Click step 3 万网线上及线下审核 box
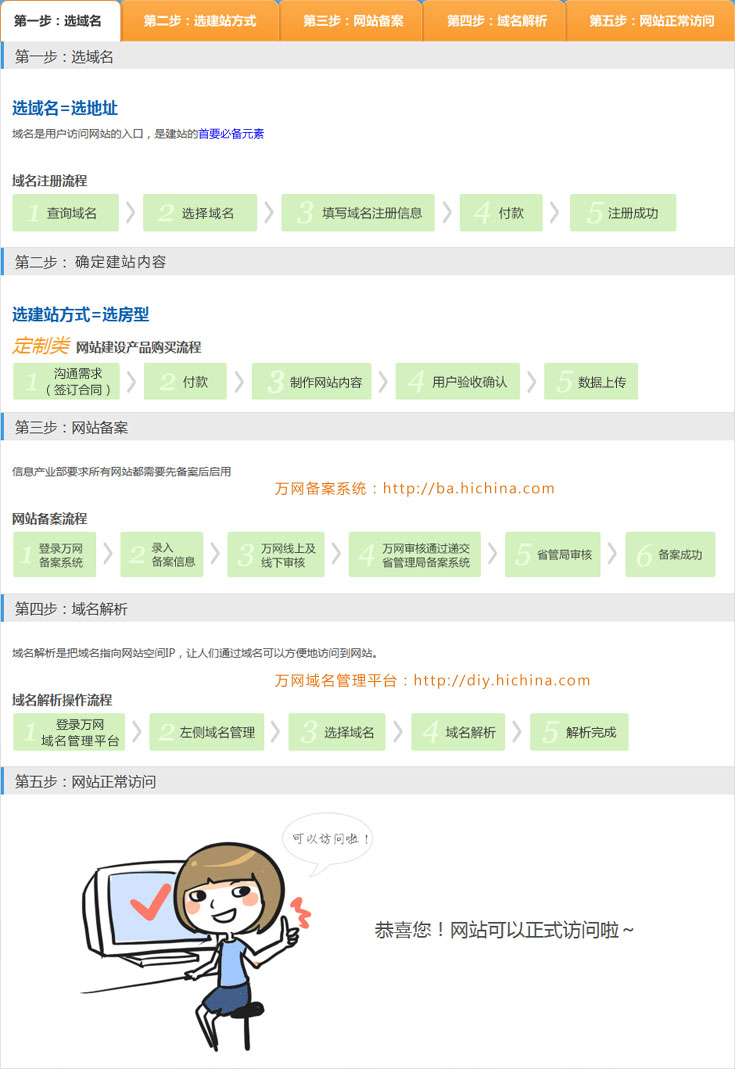 276,555
